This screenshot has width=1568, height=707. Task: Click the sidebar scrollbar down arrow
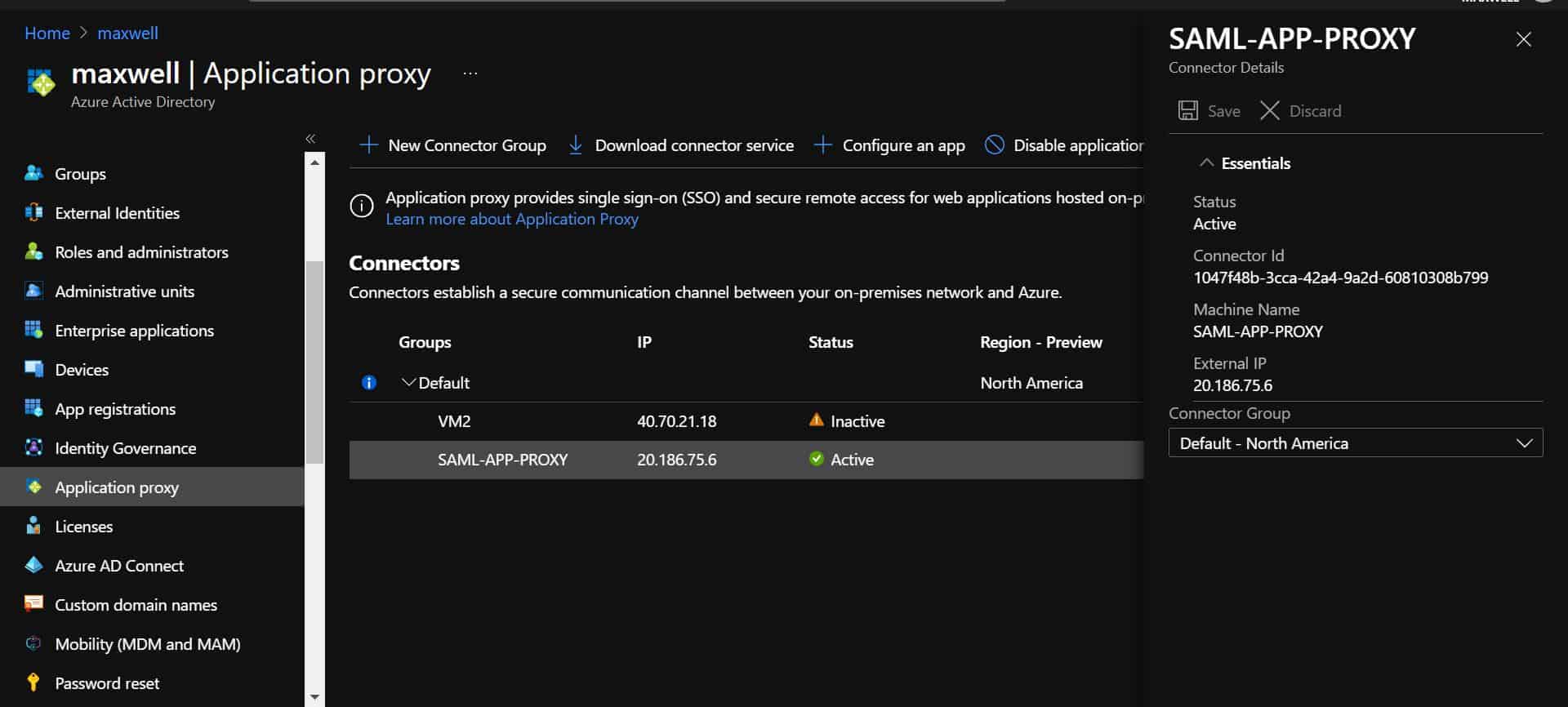click(x=314, y=697)
